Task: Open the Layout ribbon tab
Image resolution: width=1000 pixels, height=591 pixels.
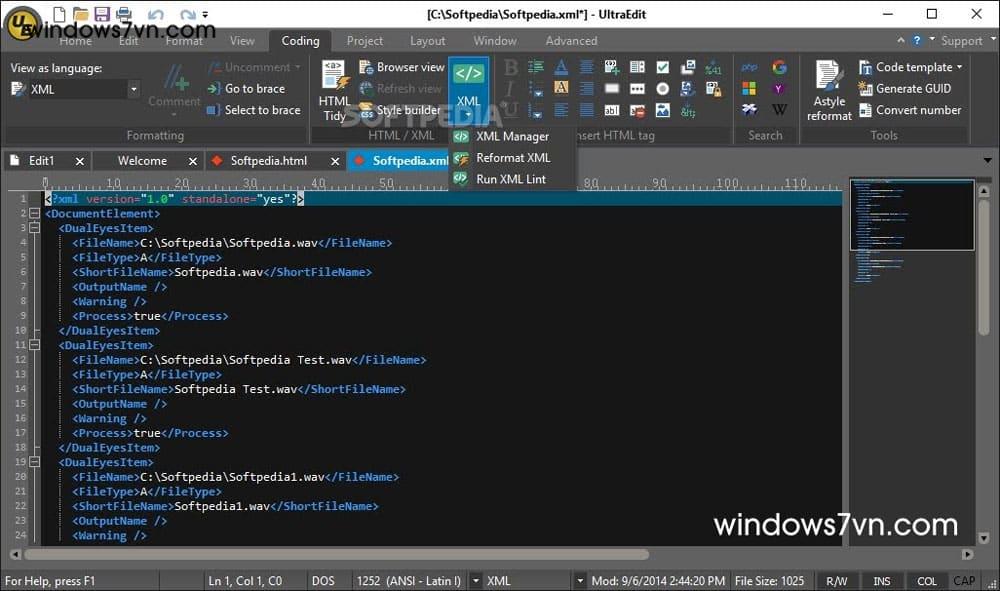Action: coord(427,41)
